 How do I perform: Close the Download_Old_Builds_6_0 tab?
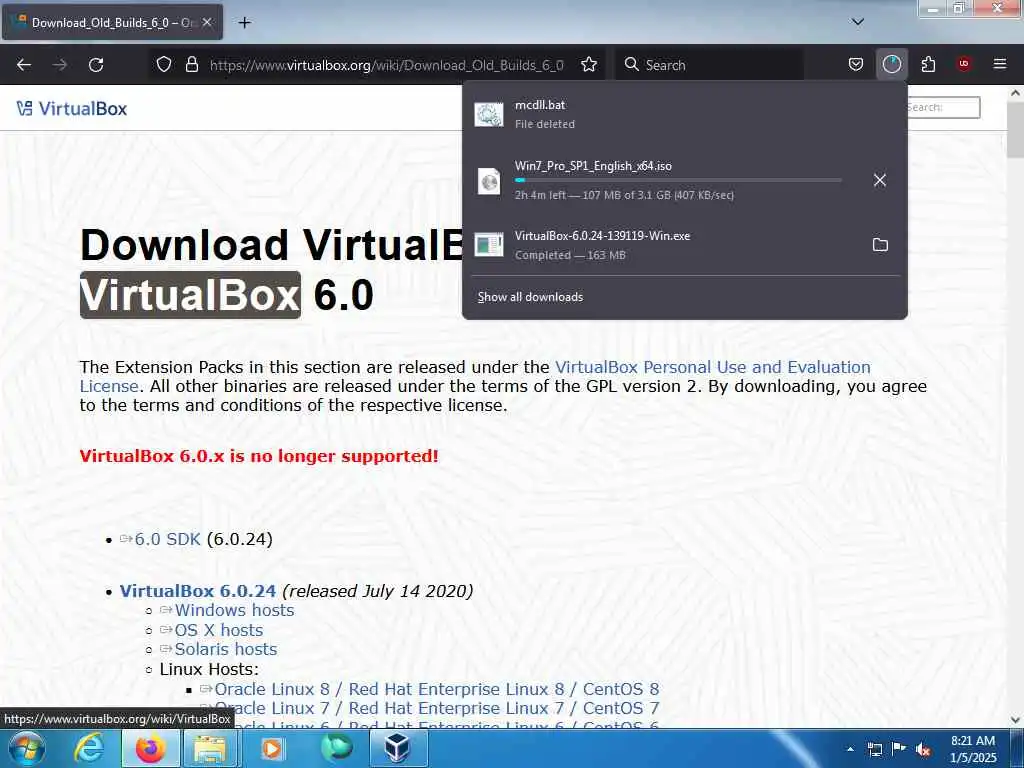pyautogui.click(x=207, y=22)
